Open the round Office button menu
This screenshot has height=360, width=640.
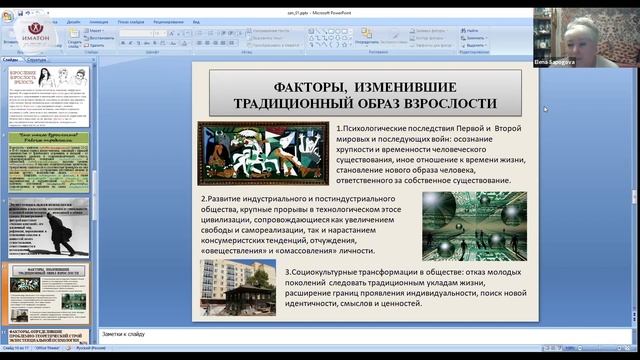tap(7, 16)
